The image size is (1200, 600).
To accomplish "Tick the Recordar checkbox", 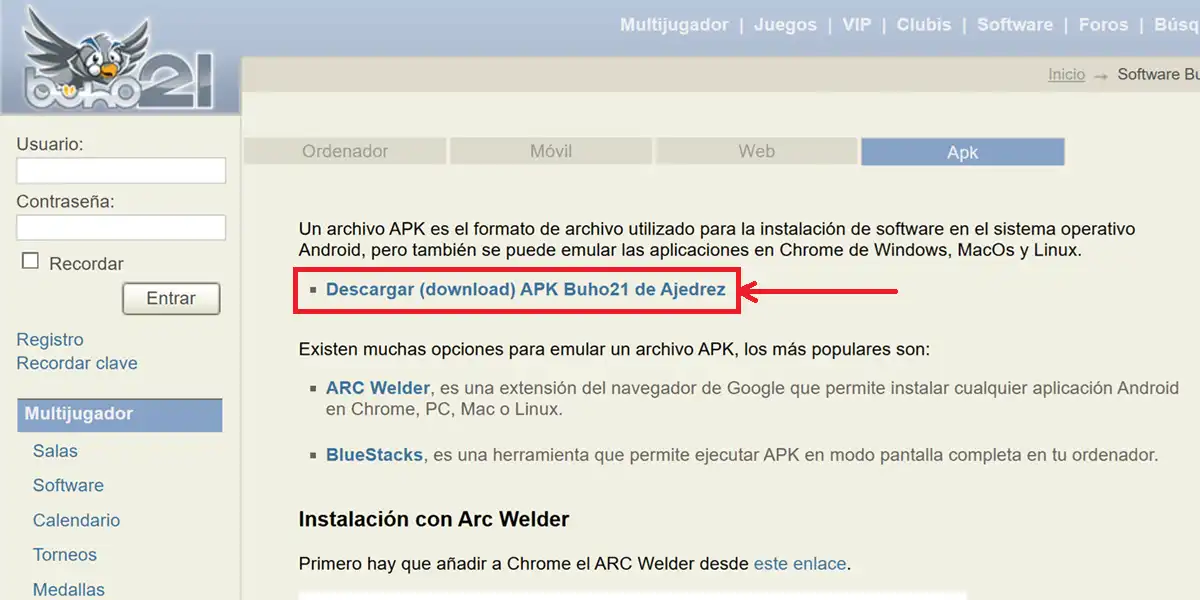I will 30,261.
